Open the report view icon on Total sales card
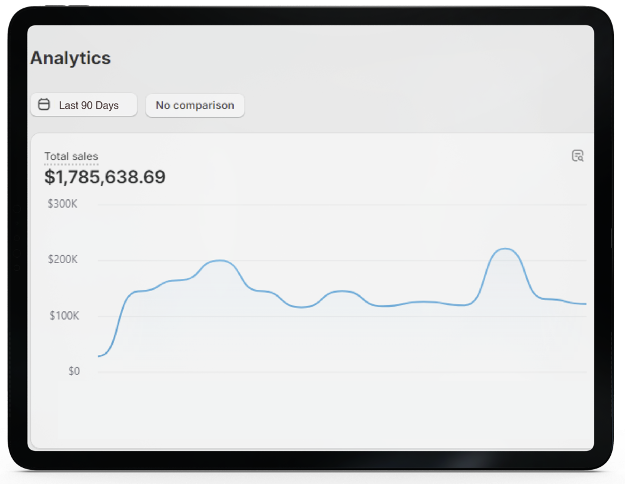 pos(577,155)
